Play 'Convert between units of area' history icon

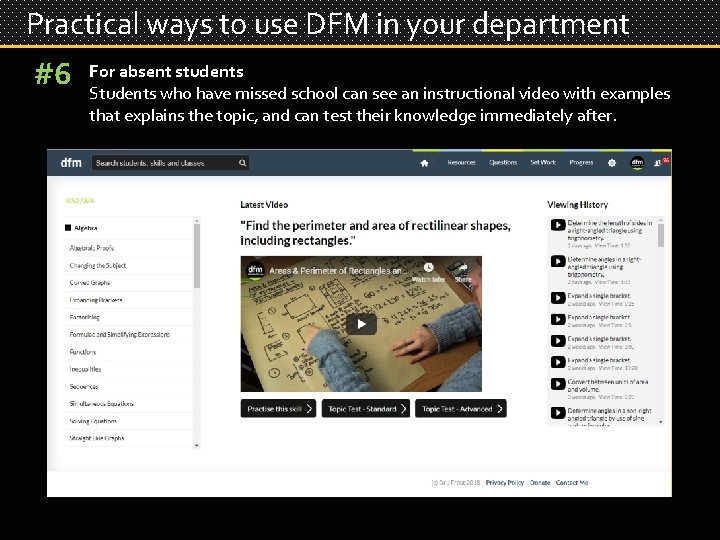click(558, 384)
